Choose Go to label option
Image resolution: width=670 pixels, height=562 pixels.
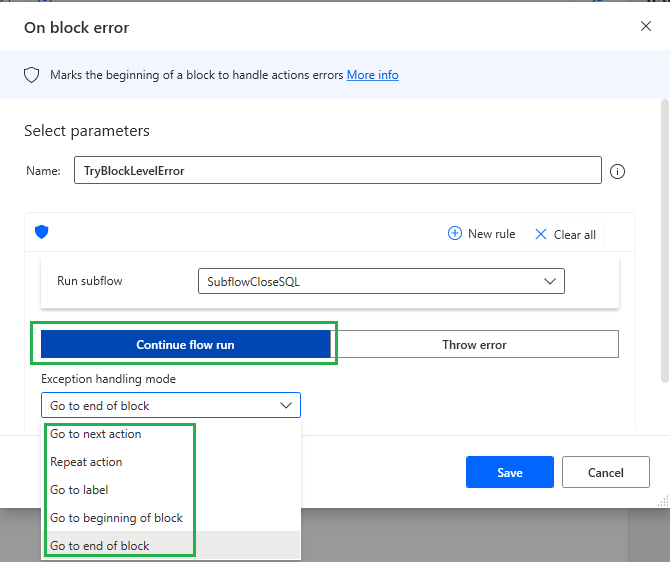click(171, 490)
